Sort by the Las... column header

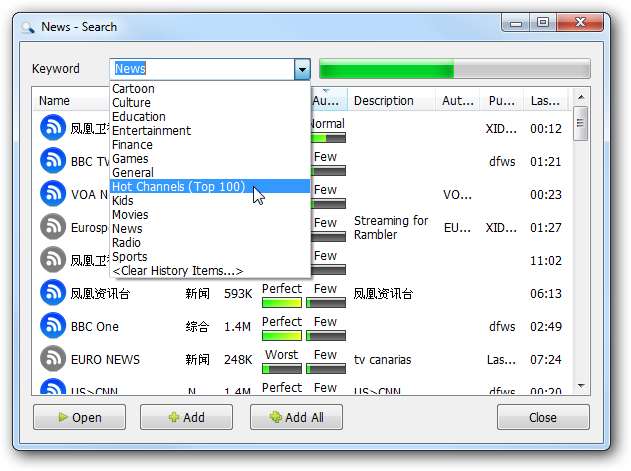click(x=545, y=101)
